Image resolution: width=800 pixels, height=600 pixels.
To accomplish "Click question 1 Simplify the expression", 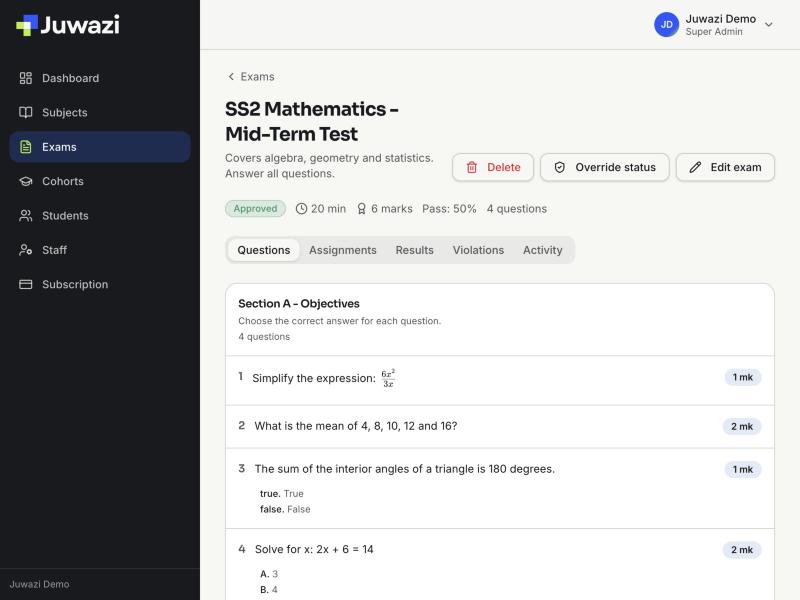I will [499, 381].
